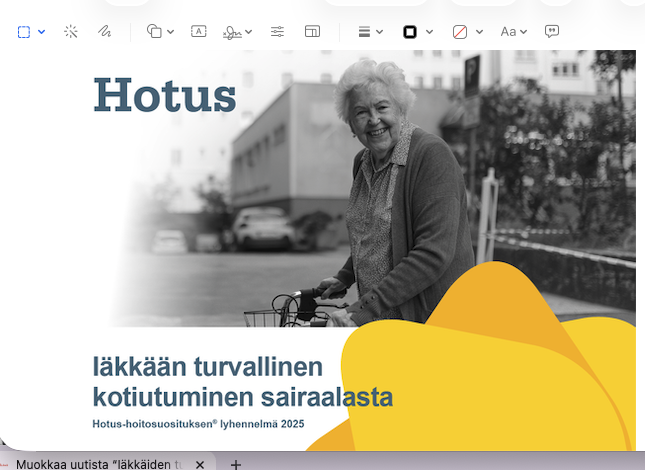Screen dimensions: 645x470
Task: Open the Border Color dropdown chevron
Action: pos(429,32)
